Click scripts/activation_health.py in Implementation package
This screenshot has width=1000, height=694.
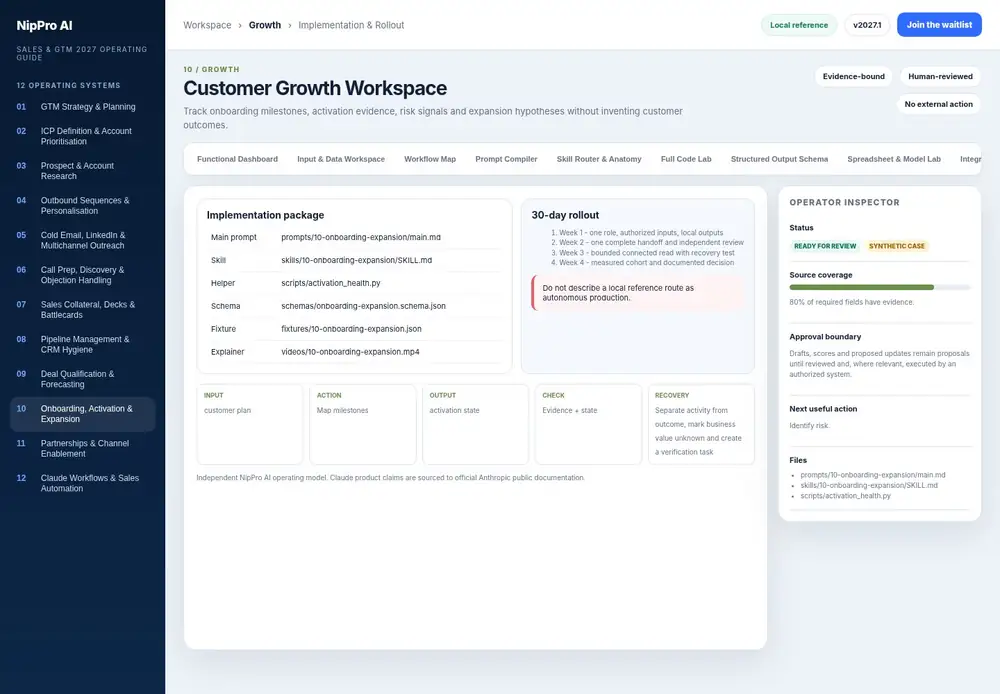coord(330,283)
